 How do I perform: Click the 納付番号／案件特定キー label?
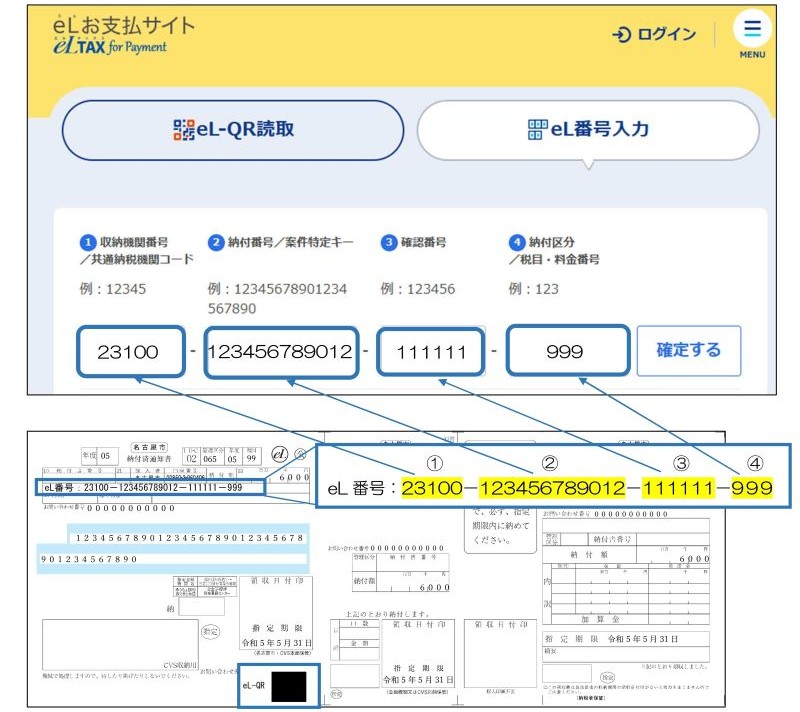point(290,242)
